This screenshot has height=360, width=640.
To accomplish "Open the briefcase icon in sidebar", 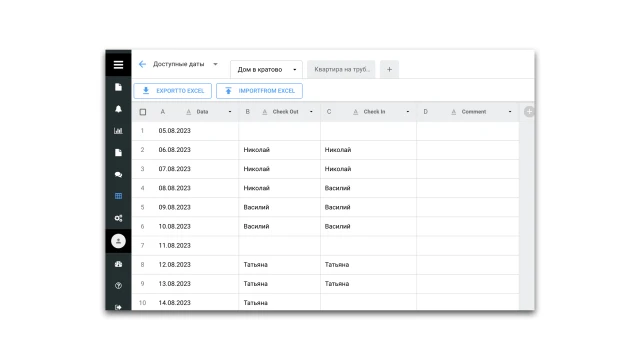I will 118,264.
